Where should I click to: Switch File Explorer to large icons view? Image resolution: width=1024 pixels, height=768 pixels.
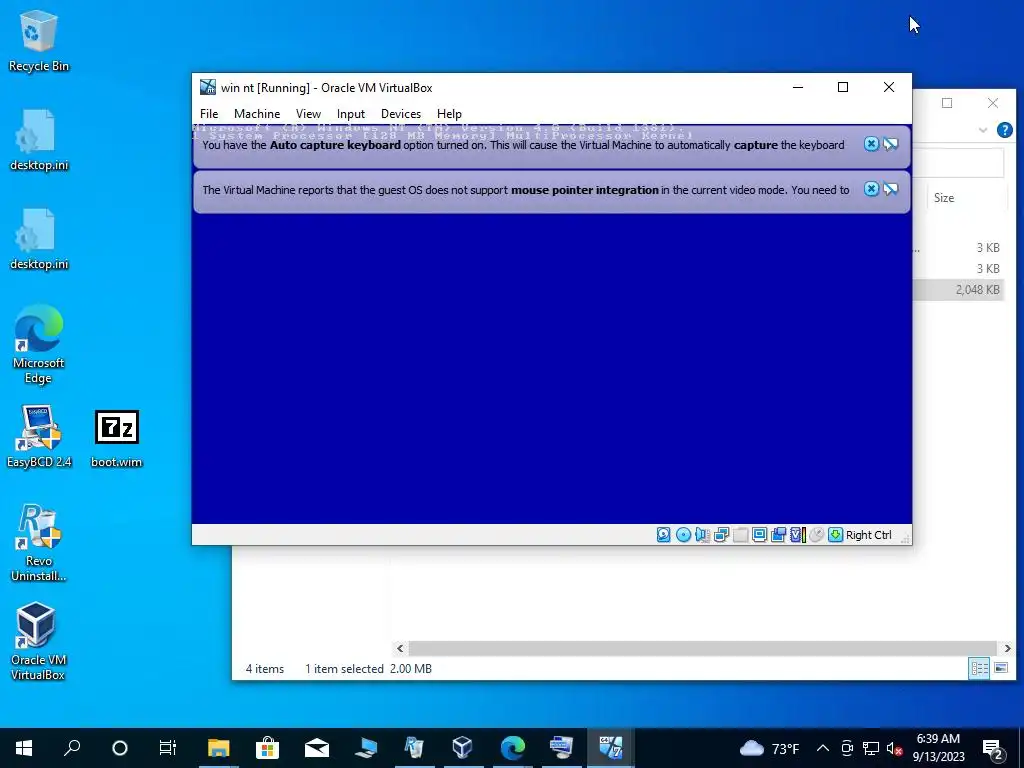point(1000,668)
